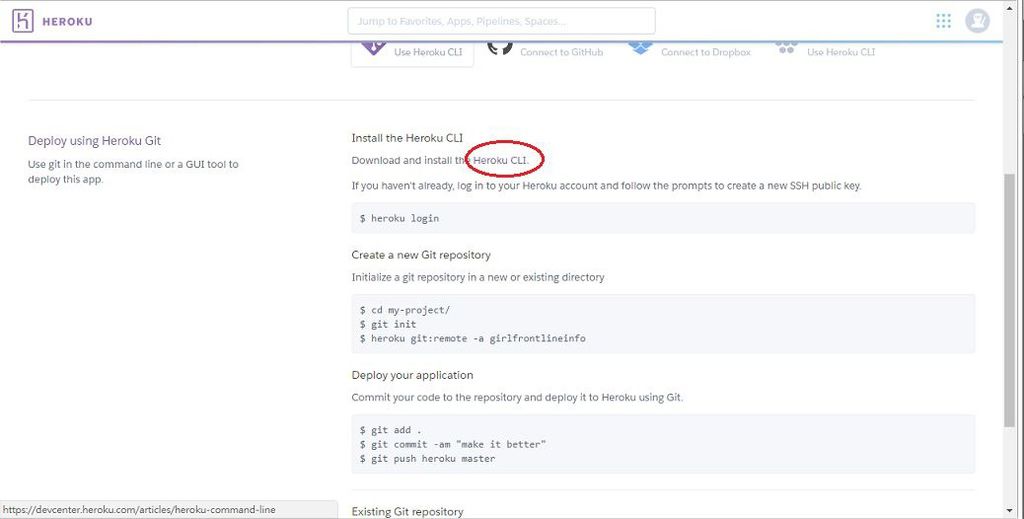
Task: Click the GitHub octocat icon
Action: pyautogui.click(x=500, y=48)
